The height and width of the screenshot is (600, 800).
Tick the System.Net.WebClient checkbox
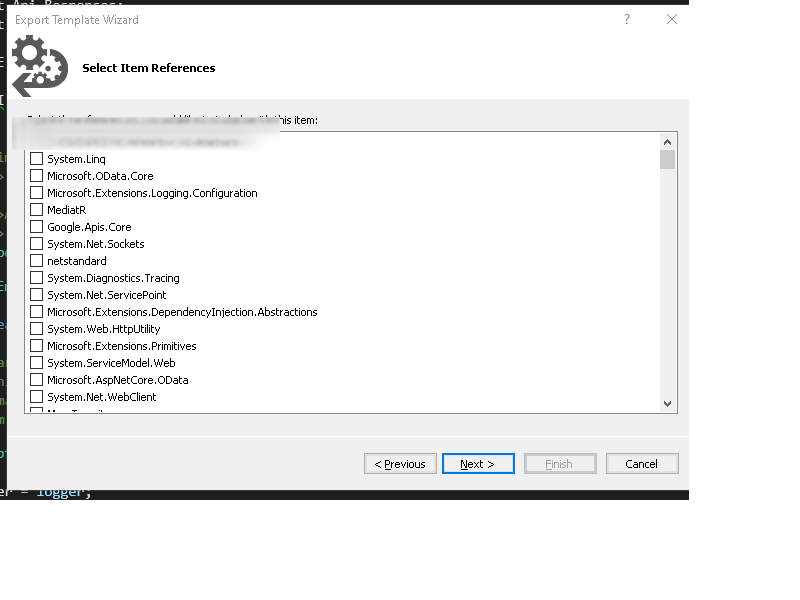point(36,397)
